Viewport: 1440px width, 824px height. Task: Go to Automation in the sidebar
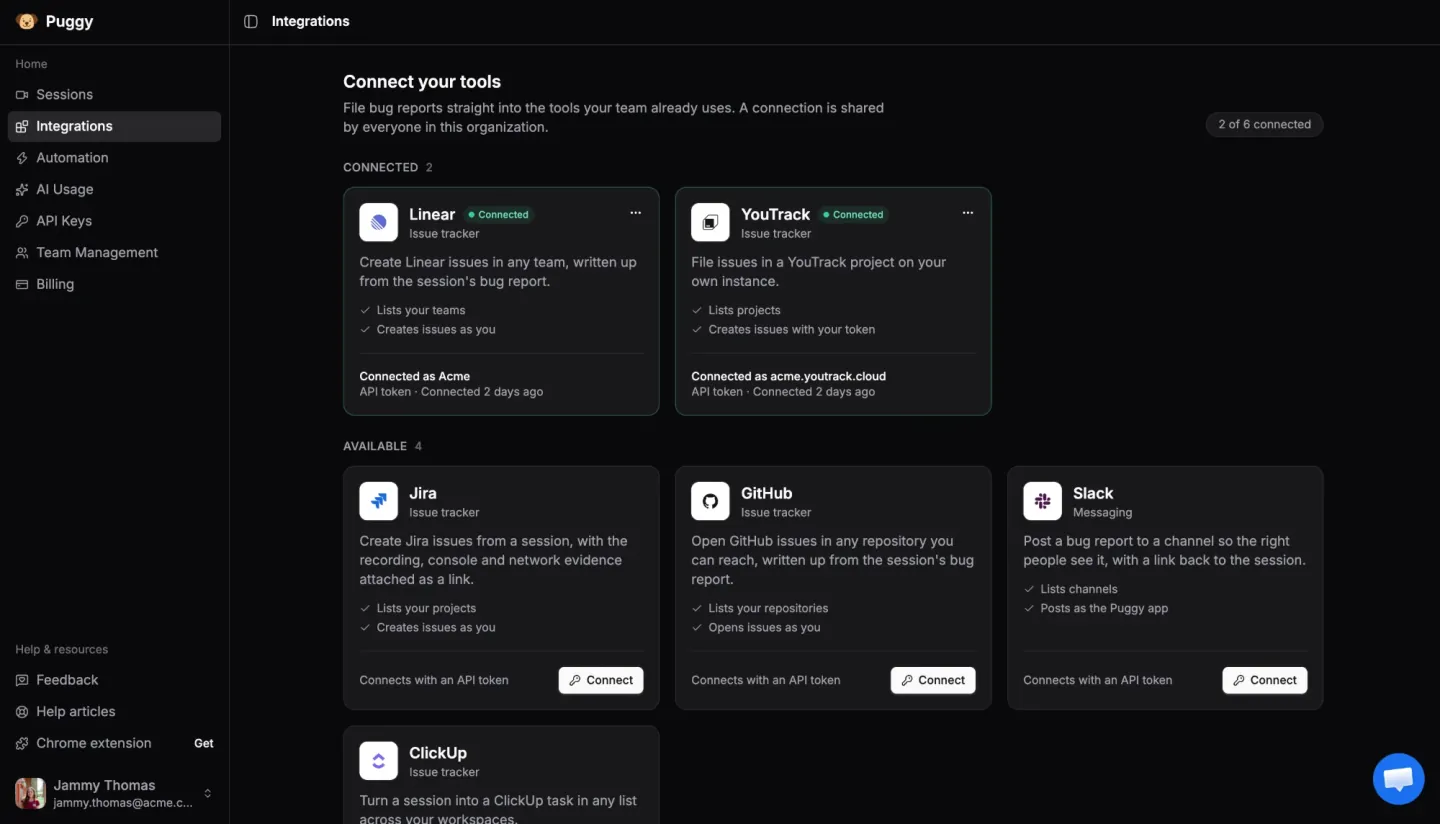coord(114,158)
